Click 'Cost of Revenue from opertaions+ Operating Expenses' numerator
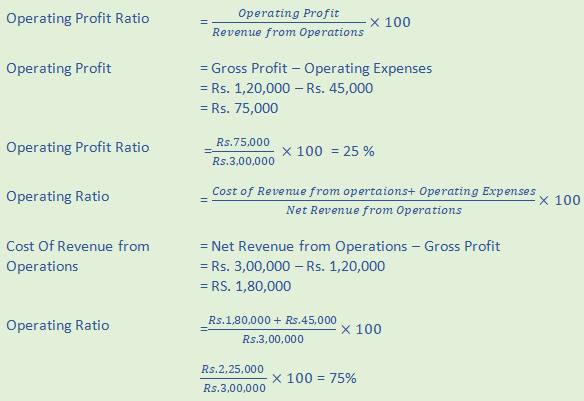Viewport: 584px width, 401px height. [374, 191]
